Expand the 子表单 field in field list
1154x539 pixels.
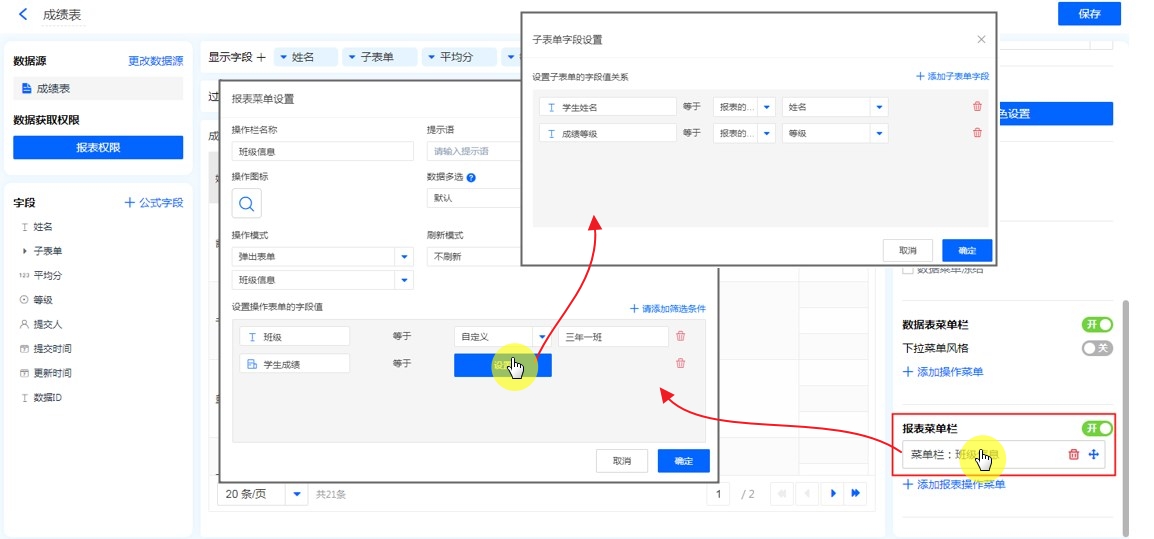[25, 251]
